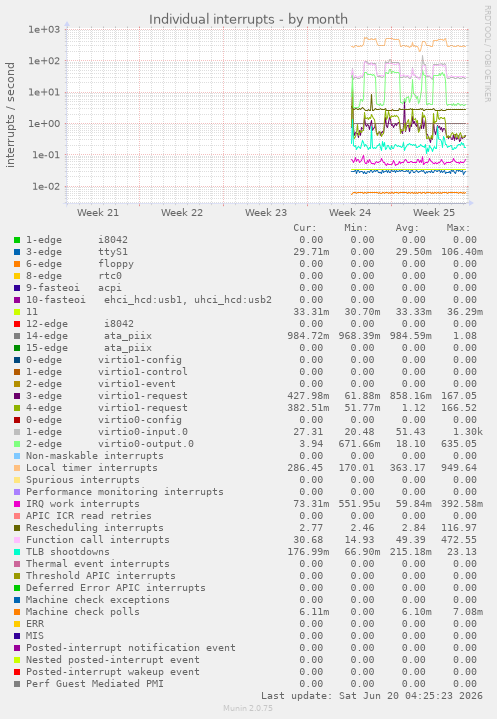Click the swatch for Perf Guest Mediated PMI
This screenshot has height=719, width=497.
tap(17, 684)
